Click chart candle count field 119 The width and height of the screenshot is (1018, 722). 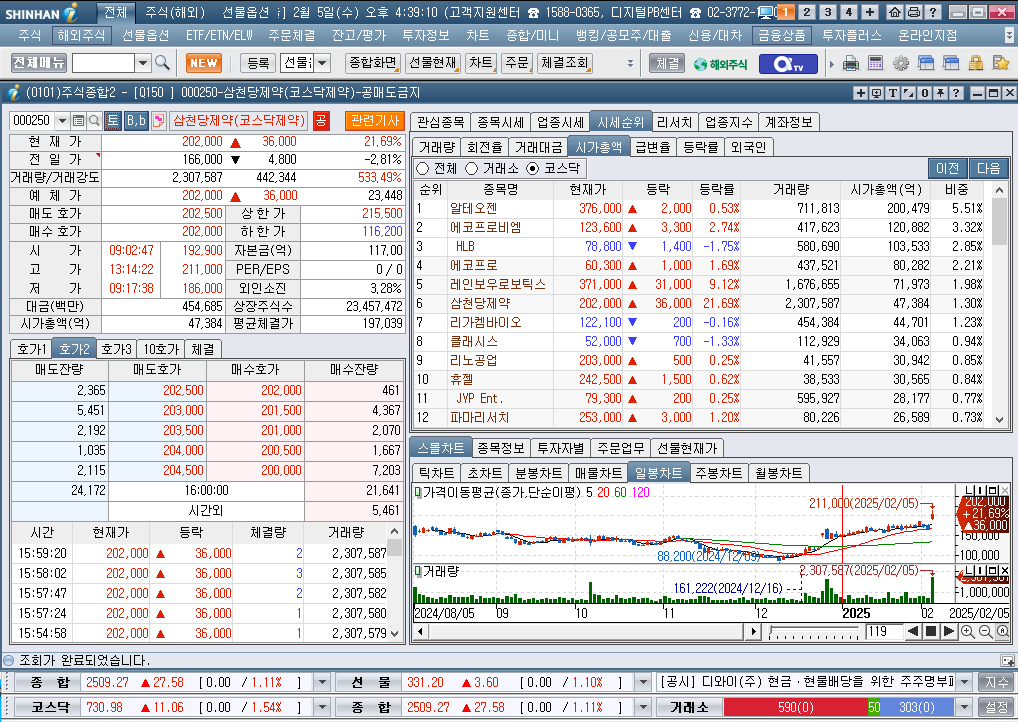883,631
